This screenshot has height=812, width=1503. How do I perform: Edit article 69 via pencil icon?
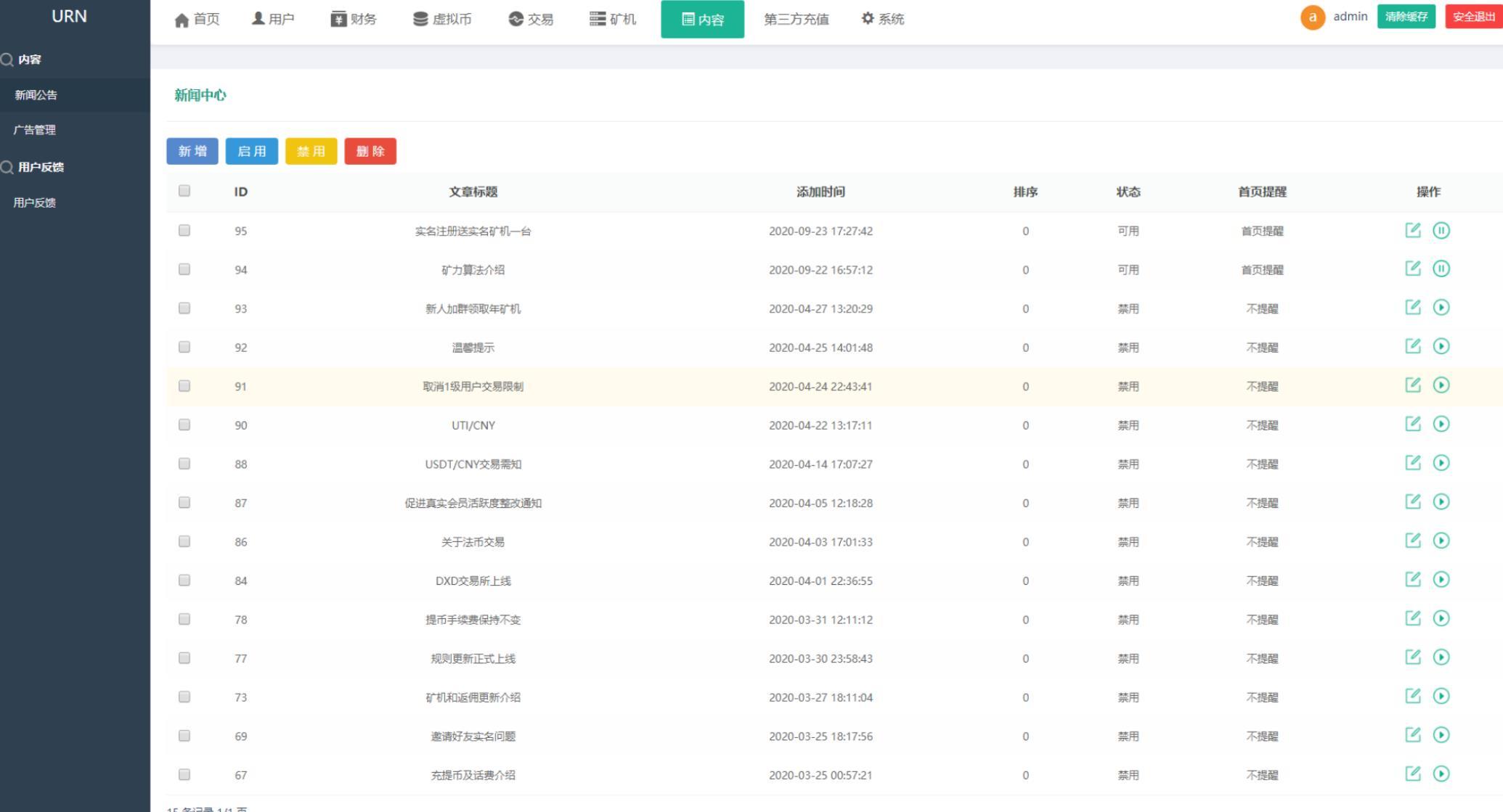pyautogui.click(x=1412, y=734)
